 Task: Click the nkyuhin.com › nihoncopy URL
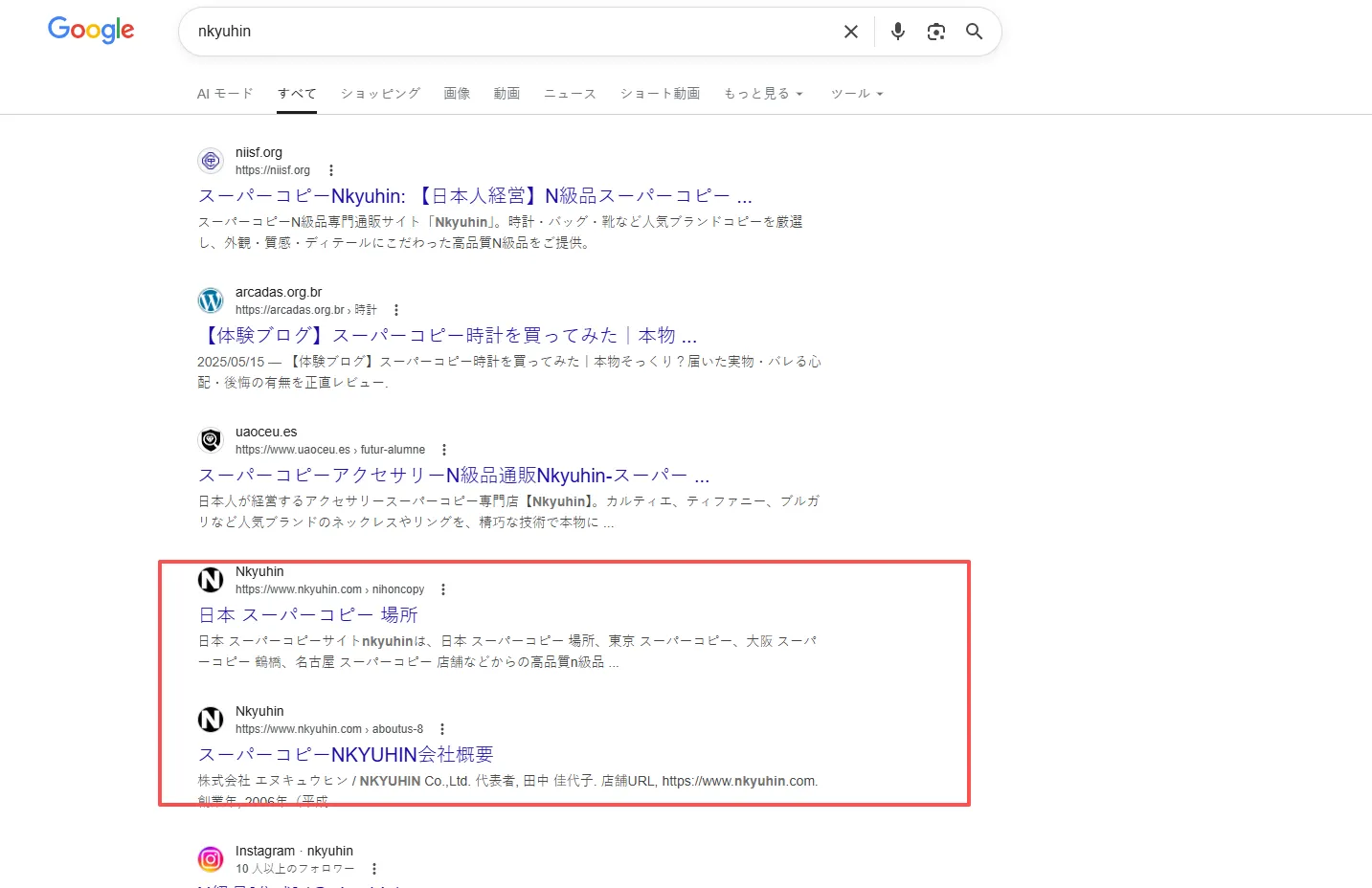click(x=329, y=589)
